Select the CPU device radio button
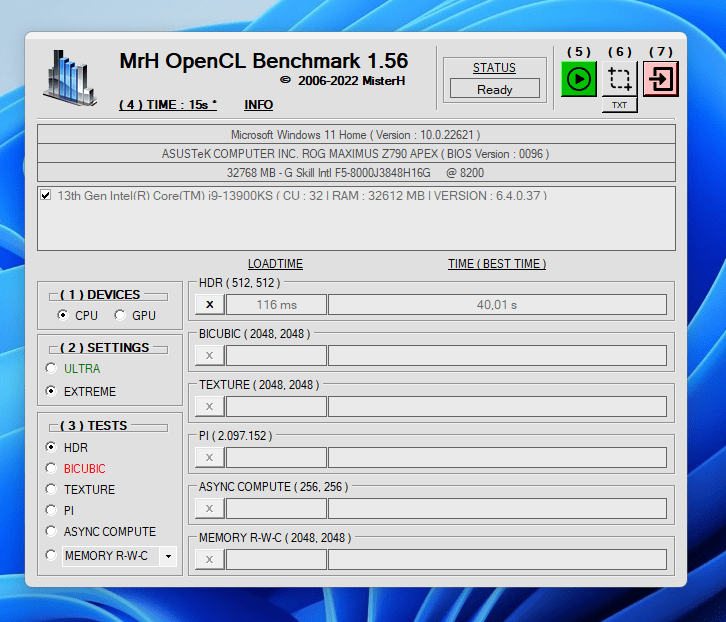This screenshot has width=726, height=622. click(x=63, y=315)
